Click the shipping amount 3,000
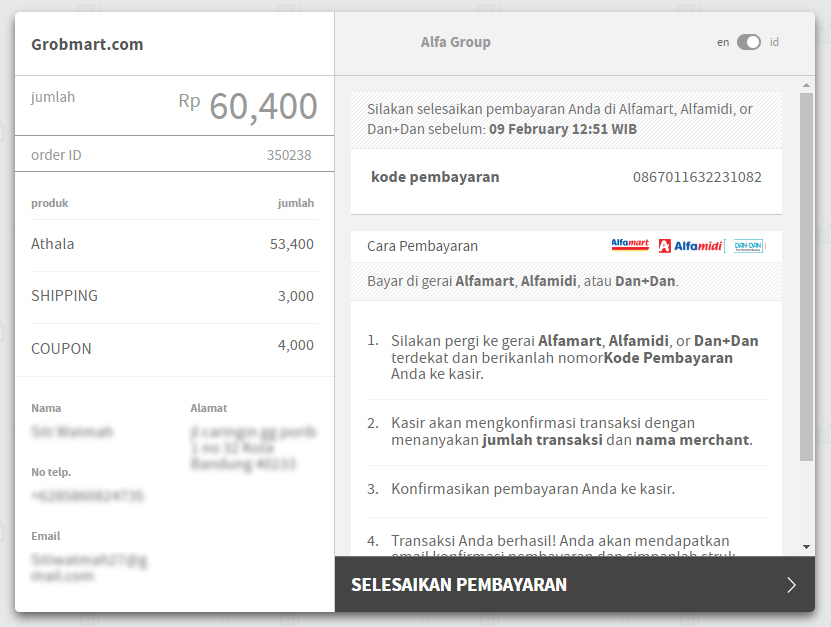 (296, 296)
